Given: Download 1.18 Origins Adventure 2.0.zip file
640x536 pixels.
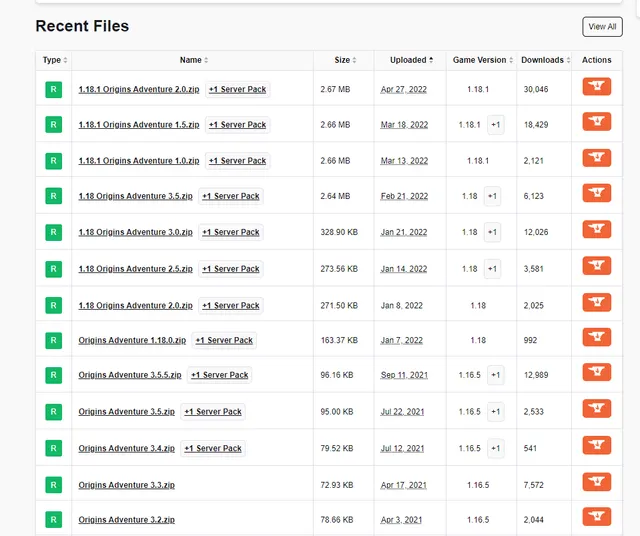Looking at the screenshot, I should pyautogui.click(x=597, y=302).
